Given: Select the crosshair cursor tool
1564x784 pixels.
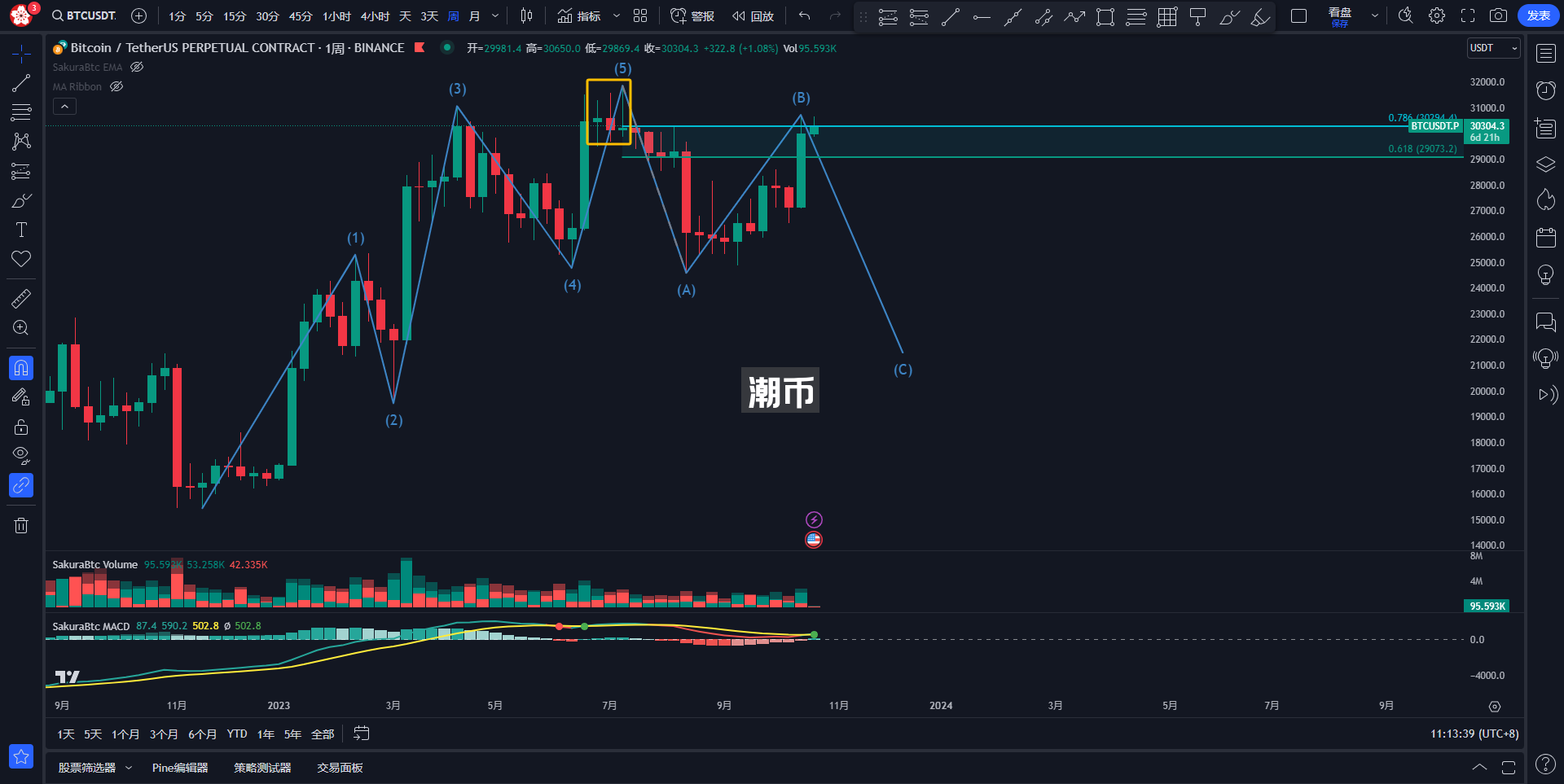Looking at the screenshot, I should 21,54.
